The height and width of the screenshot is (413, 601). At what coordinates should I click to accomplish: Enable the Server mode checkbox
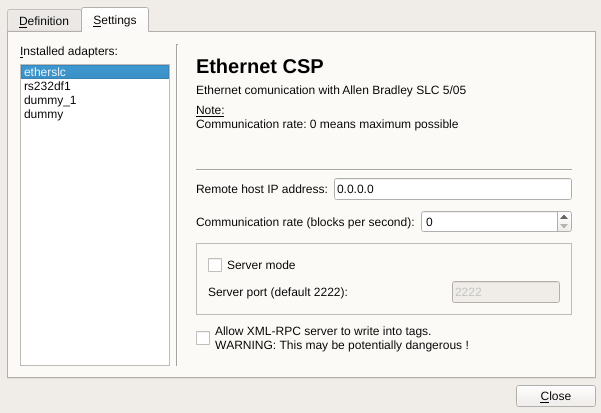coord(214,265)
